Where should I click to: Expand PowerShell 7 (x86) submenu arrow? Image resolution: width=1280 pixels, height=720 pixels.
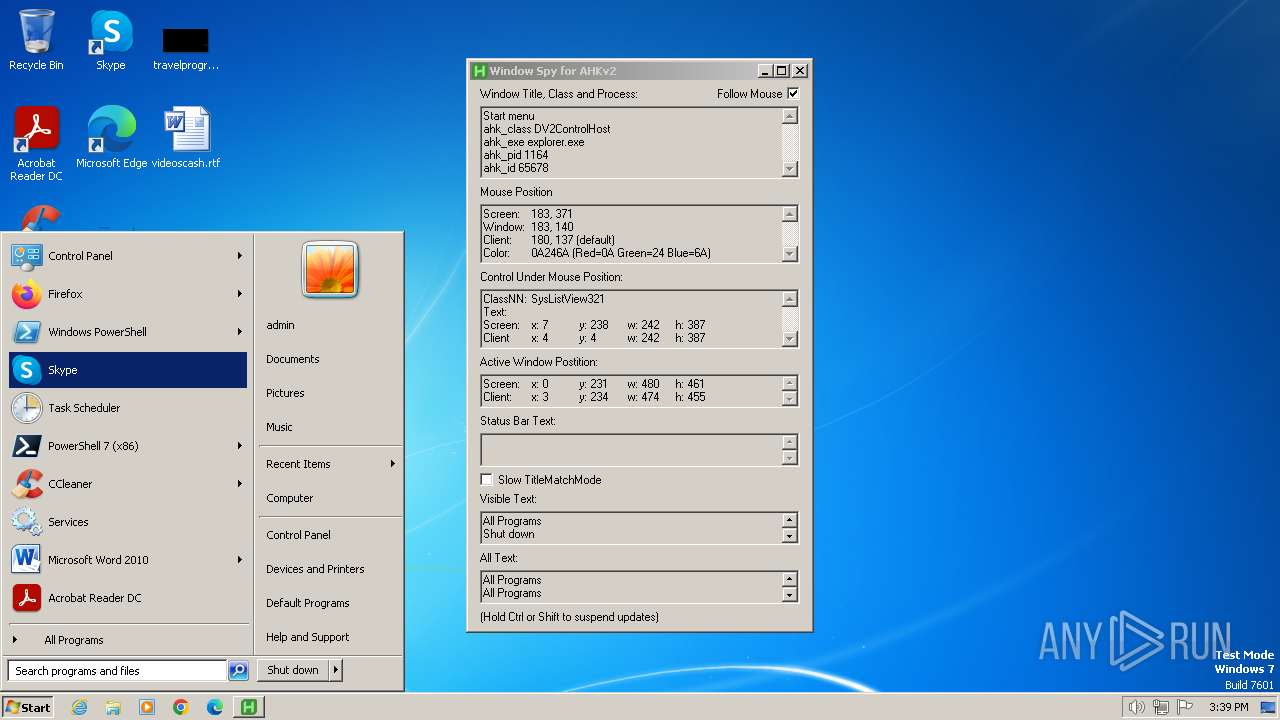pos(240,446)
